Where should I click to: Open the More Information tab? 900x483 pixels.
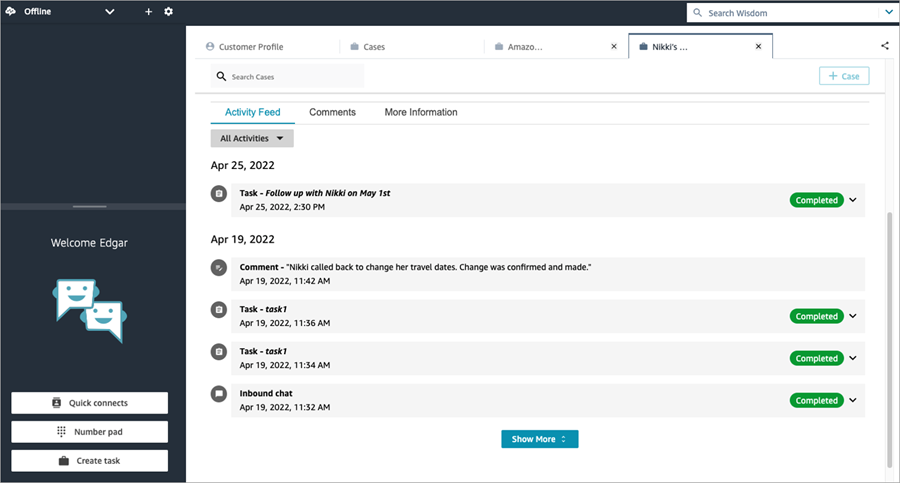point(421,112)
